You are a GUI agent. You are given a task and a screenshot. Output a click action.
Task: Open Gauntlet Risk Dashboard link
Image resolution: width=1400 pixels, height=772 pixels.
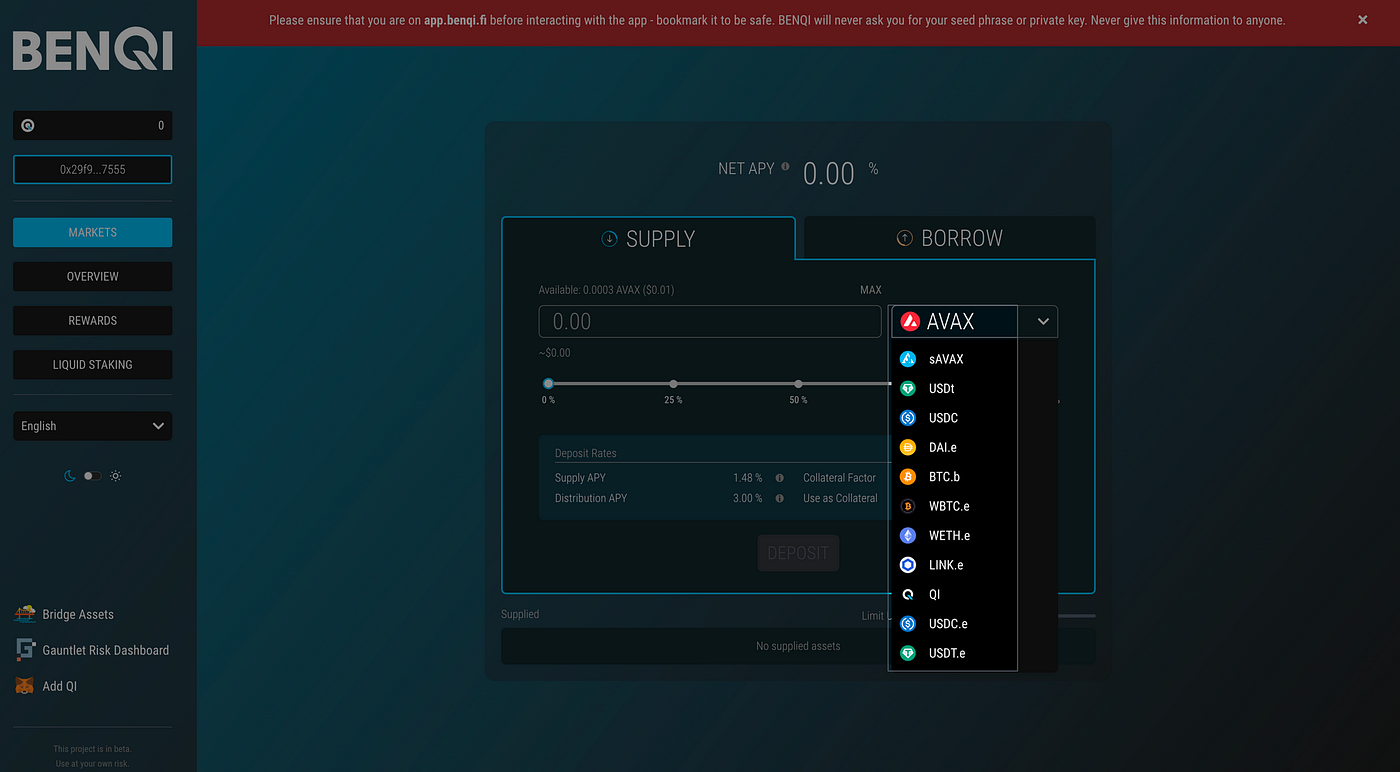click(x=106, y=650)
